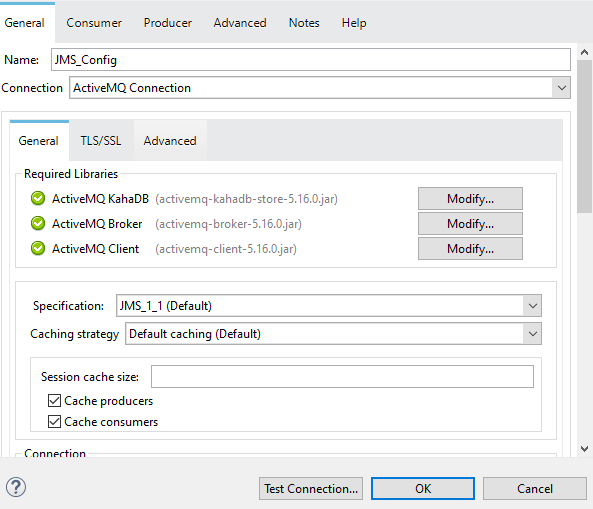Modify the ActiveMQ Client library
Image resolution: width=593 pixels, height=509 pixels.
coord(470,248)
